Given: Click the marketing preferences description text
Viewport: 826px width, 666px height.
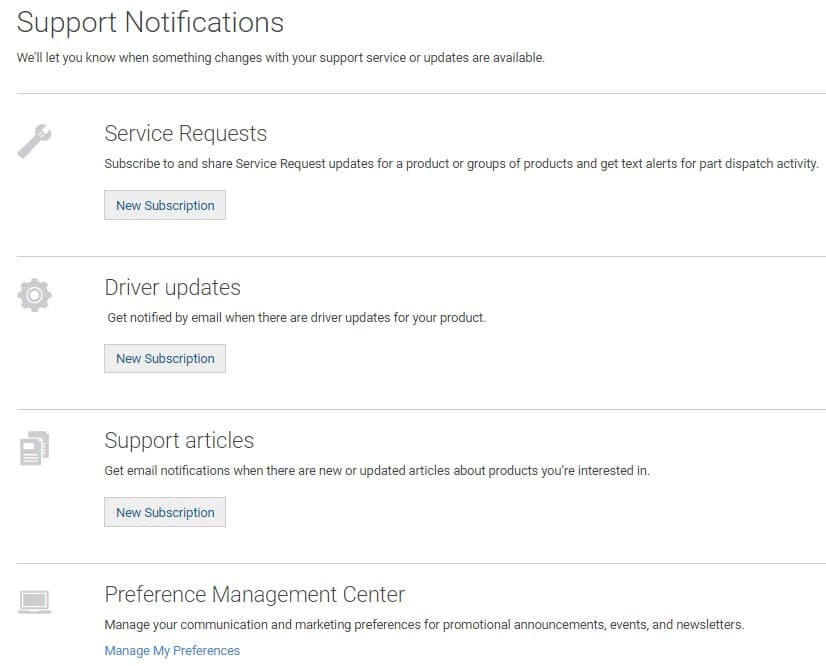Looking at the screenshot, I should (x=424, y=624).
